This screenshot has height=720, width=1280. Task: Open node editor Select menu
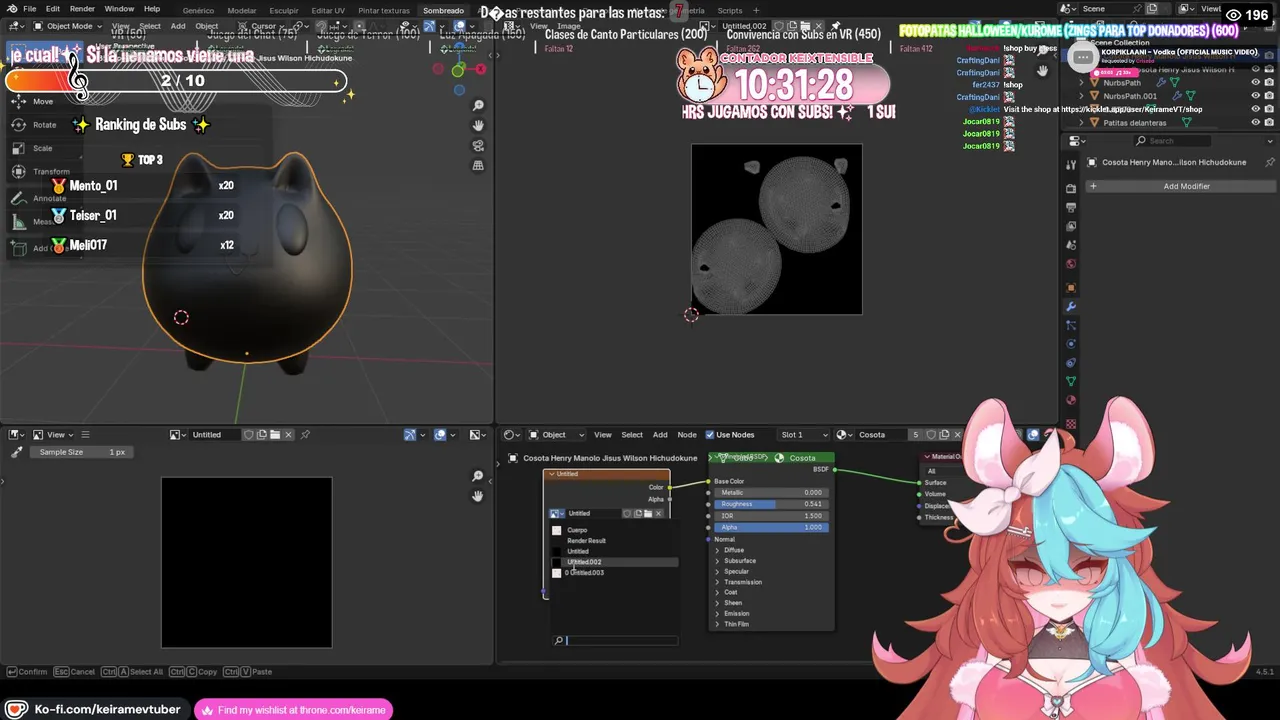632,435
